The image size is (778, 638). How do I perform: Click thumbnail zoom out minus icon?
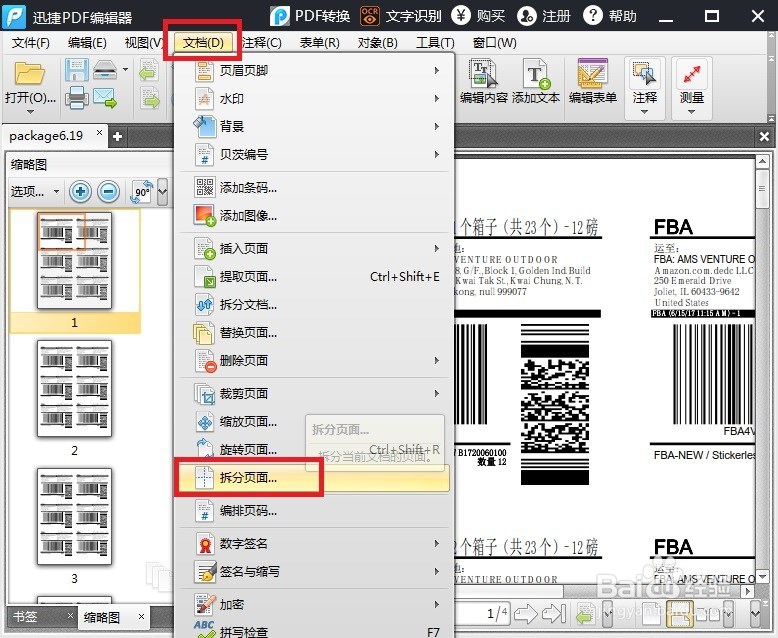click(x=108, y=191)
